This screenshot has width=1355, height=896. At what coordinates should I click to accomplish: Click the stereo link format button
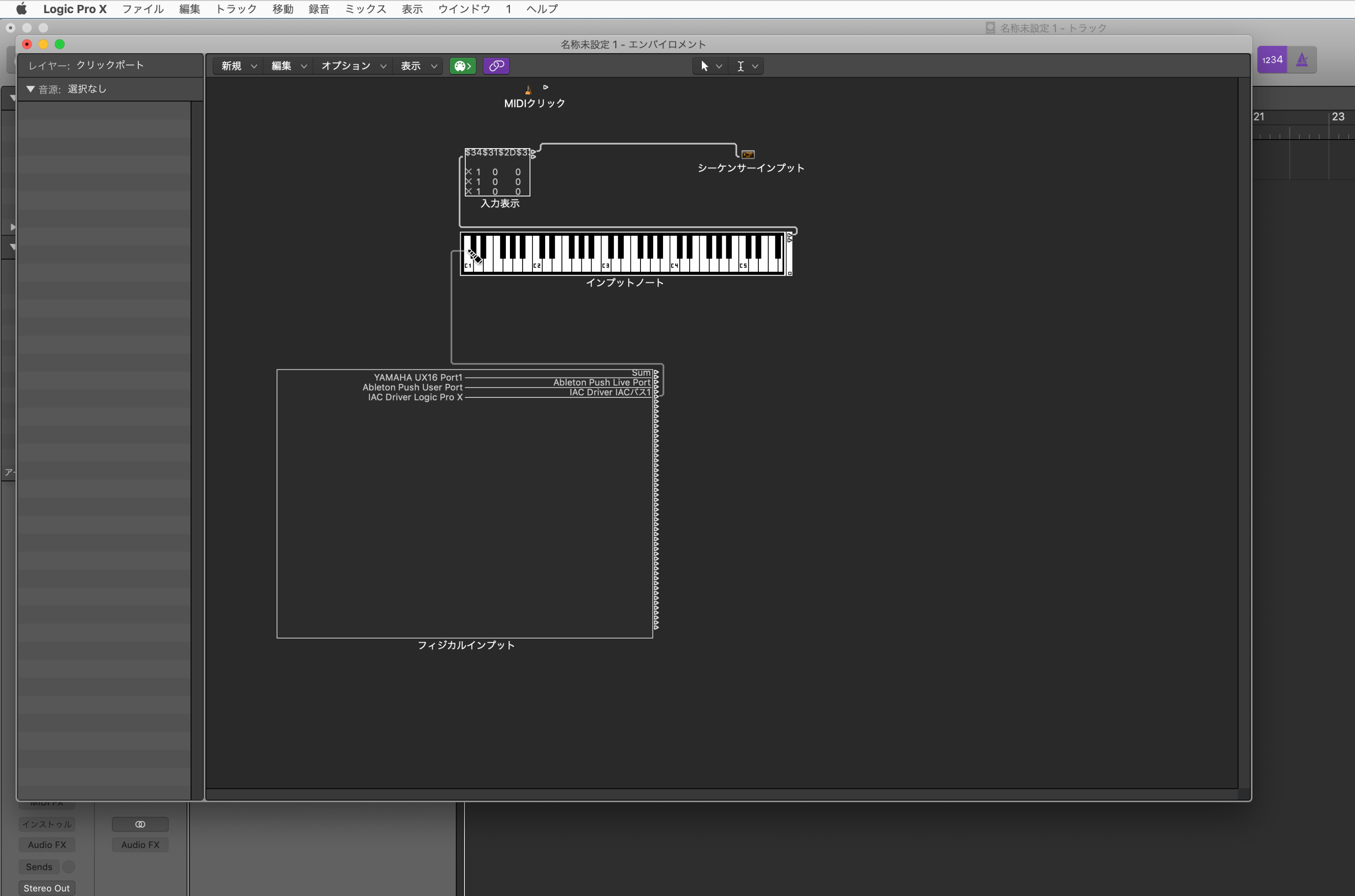(x=140, y=824)
